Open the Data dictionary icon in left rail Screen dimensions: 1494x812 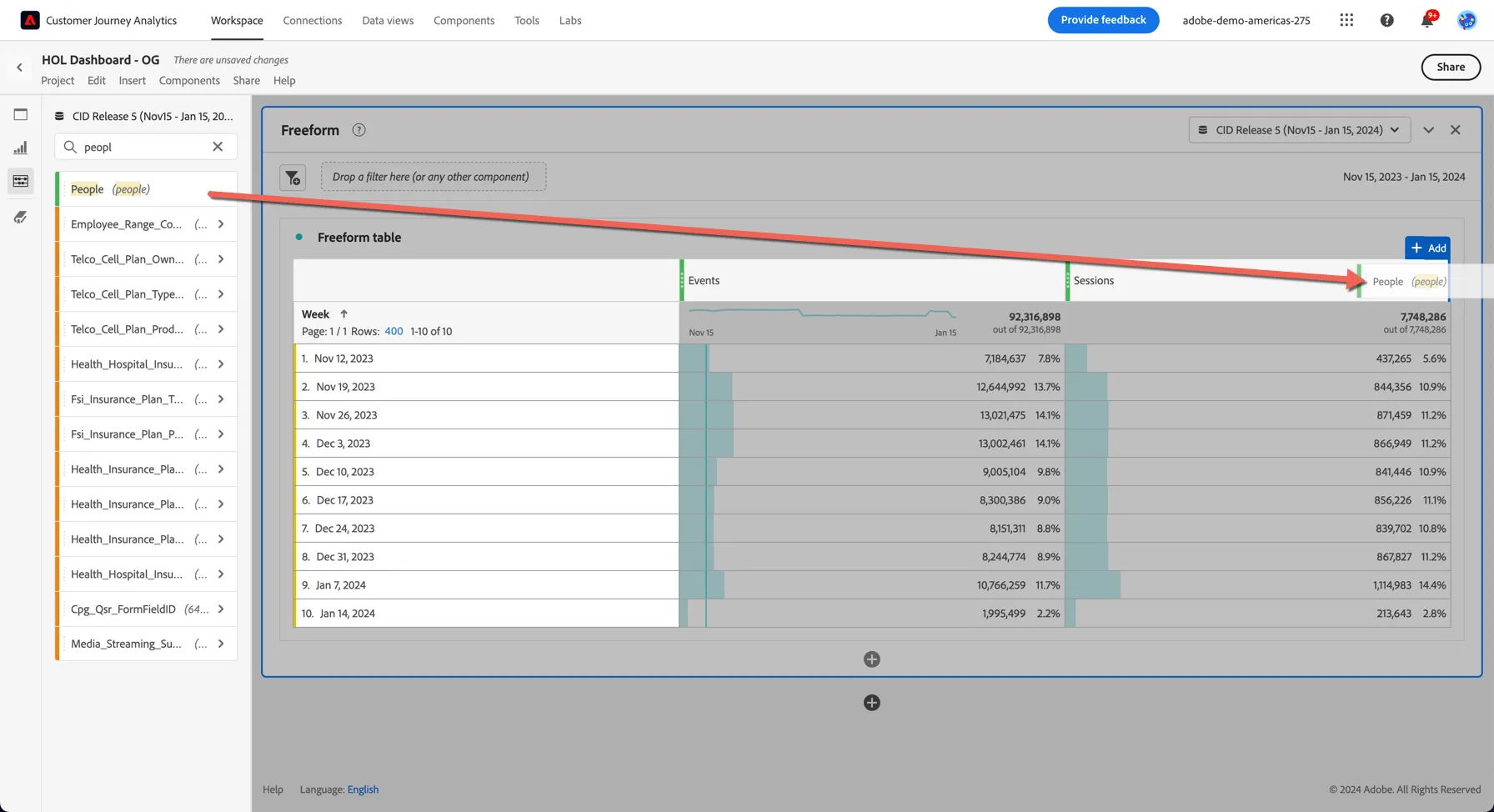[x=21, y=218]
